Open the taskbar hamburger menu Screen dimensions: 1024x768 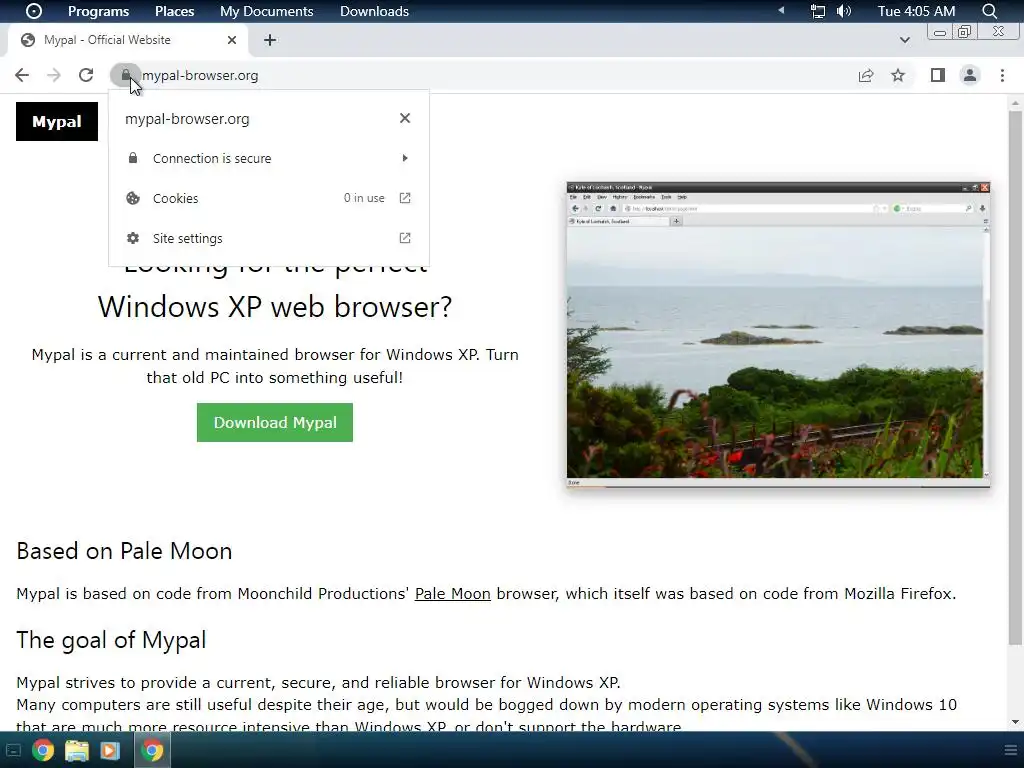[x=1011, y=750]
